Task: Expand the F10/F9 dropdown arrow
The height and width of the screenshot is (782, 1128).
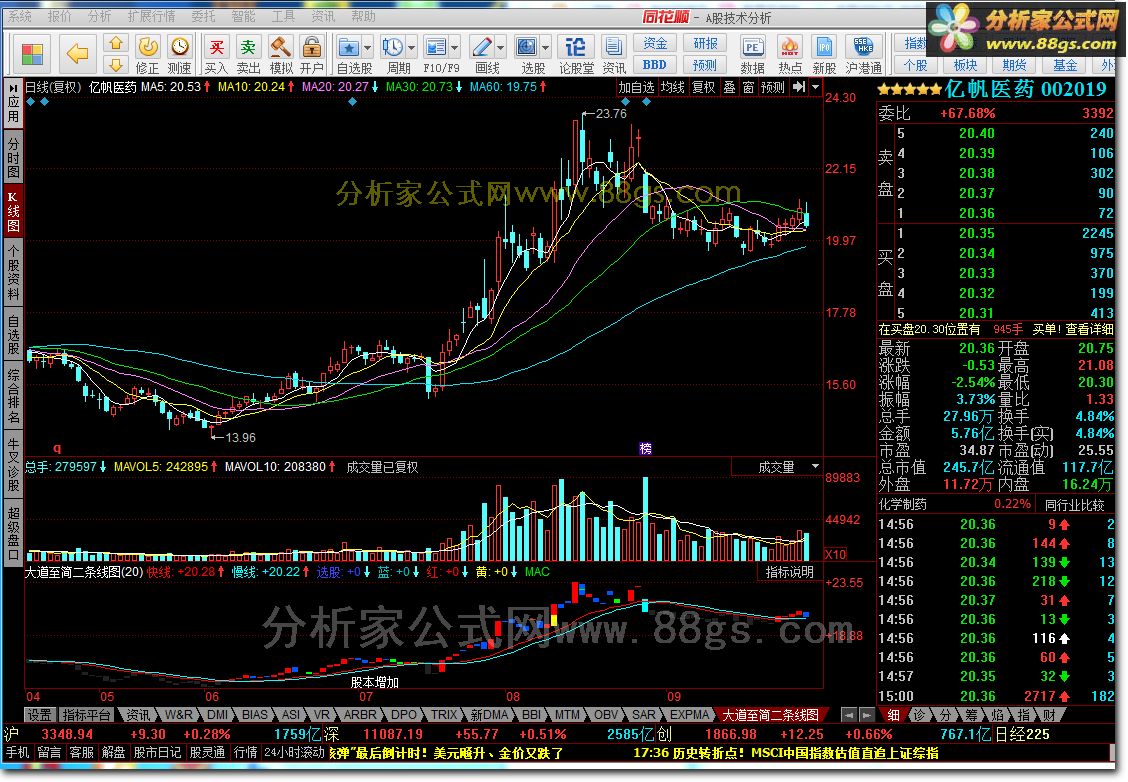Action: [x=455, y=48]
